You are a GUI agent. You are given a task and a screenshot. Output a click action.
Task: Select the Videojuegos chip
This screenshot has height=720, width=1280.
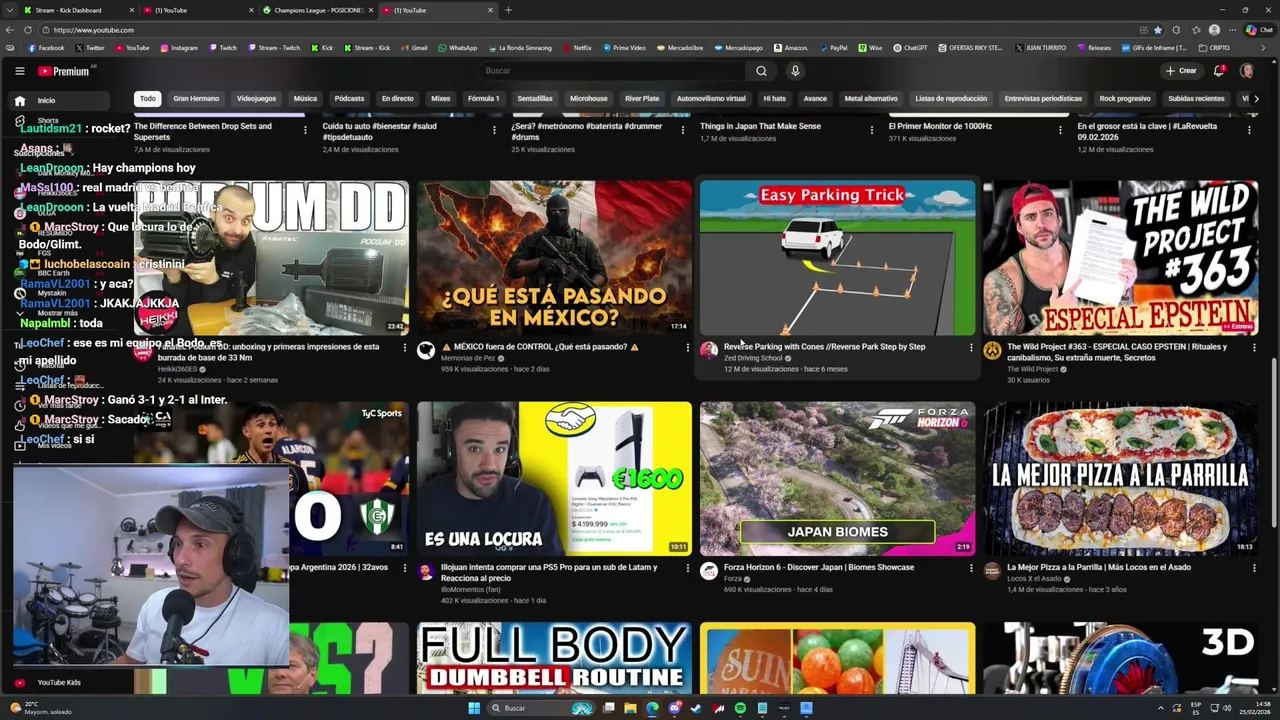click(256, 99)
